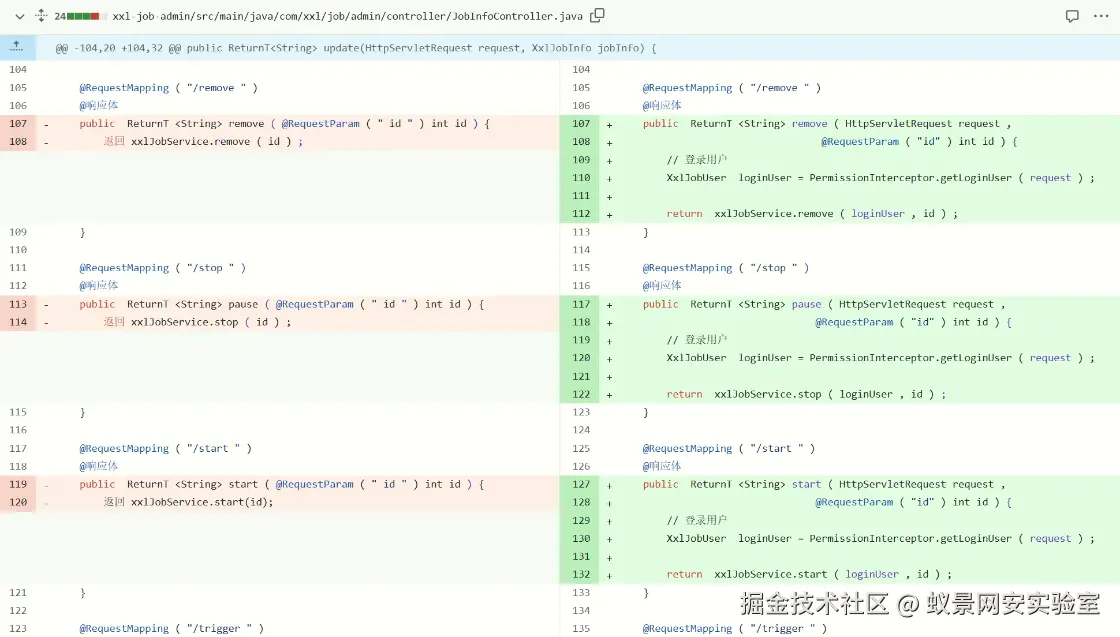Viewport: 1120px width, 637px height.
Task: Click left-side '@RequestMapping ( "/remove " )' annotation
Action: (x=168, y=88)
